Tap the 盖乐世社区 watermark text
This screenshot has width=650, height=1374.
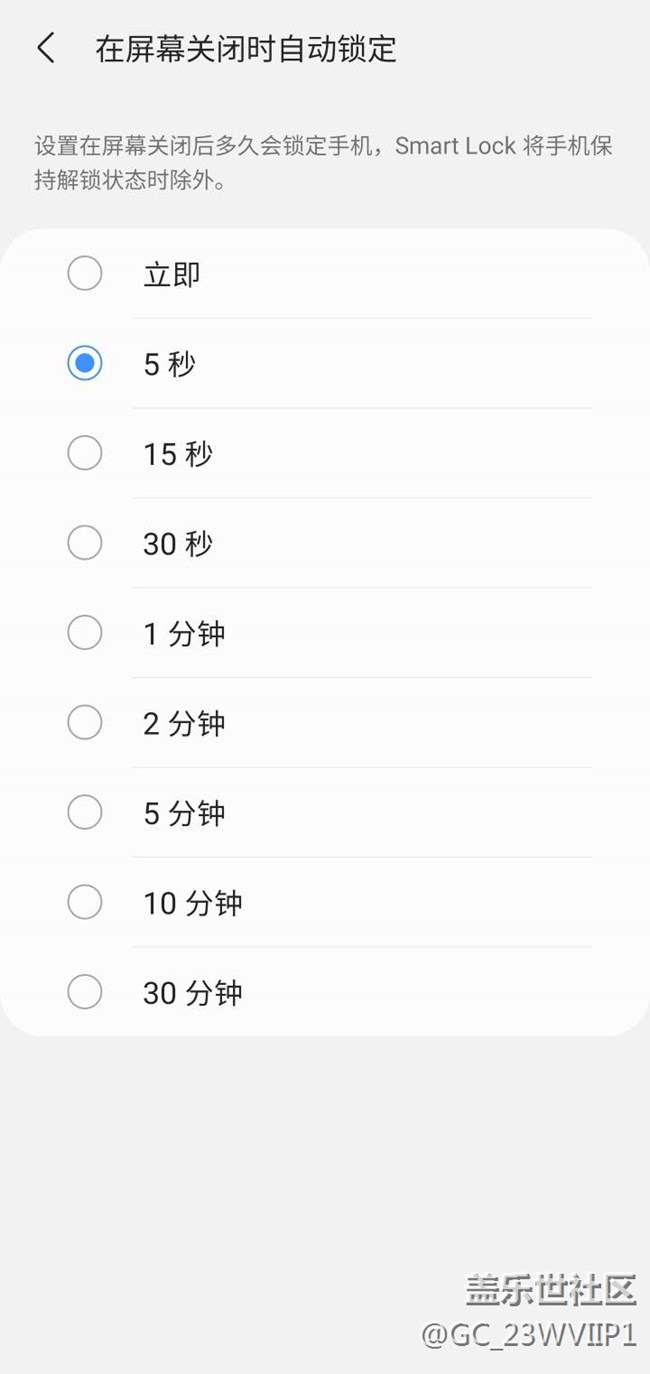tap(551, 1289)
